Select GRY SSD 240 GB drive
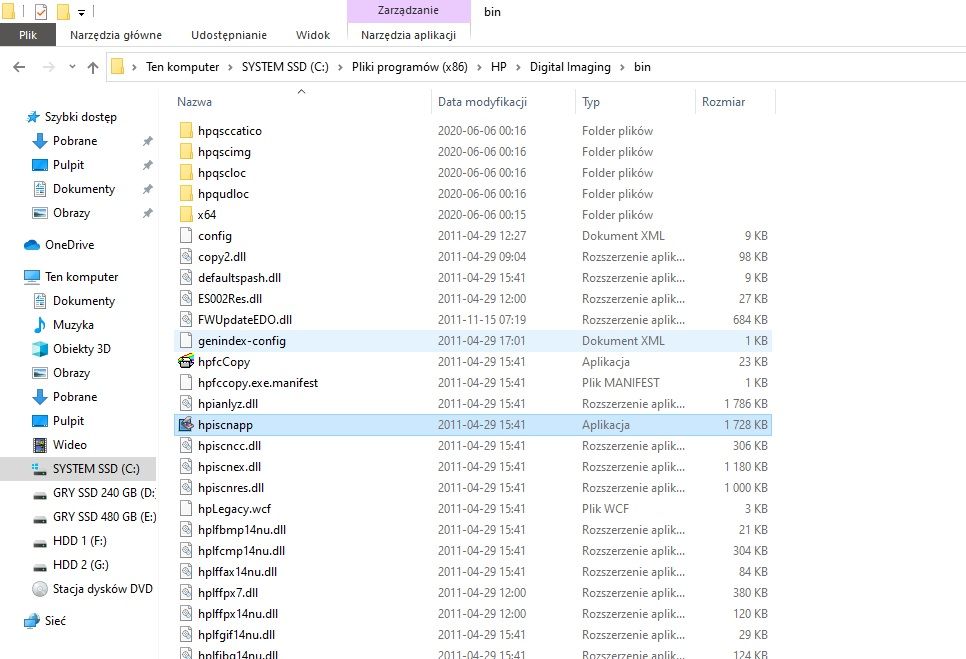Viewport: 966px width, 659px height. (x=104, y=493)
